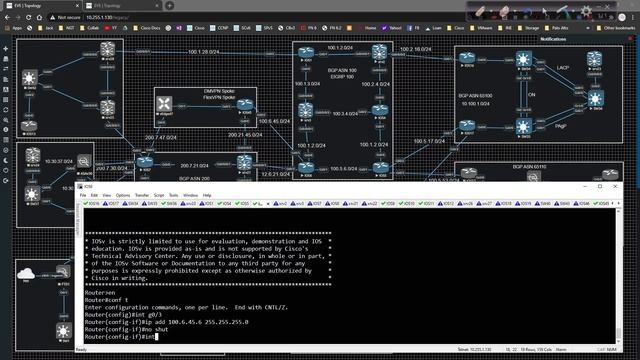Open the VMware bookmark folder
Image resolution: width=640 pixels, height=360 pixels.
point(482,28)
